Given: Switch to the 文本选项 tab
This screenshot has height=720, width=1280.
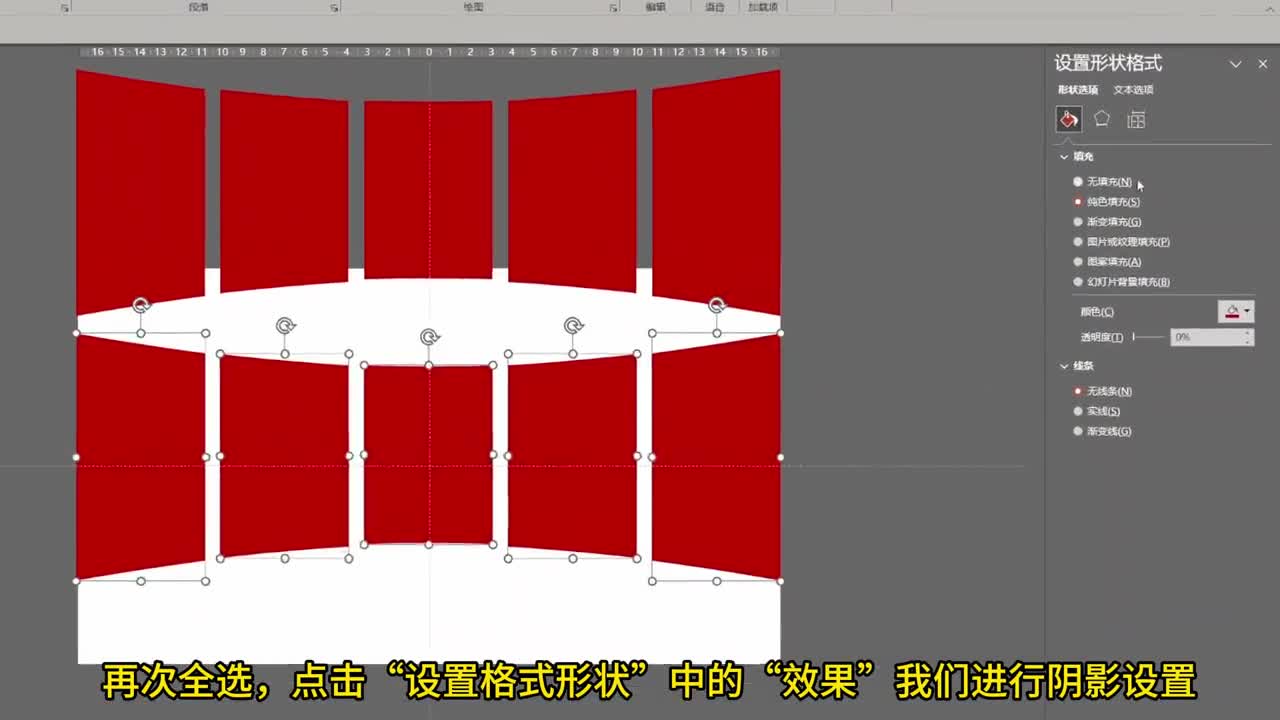Looking at the screenshot, I should [1134, 89].
